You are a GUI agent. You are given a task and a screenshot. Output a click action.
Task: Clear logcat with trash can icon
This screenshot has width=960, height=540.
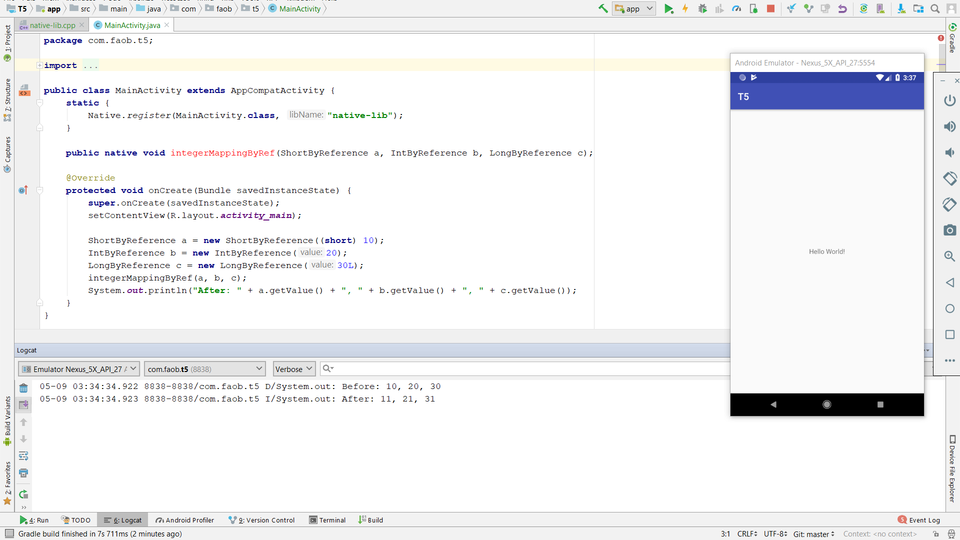pos(23,388)
